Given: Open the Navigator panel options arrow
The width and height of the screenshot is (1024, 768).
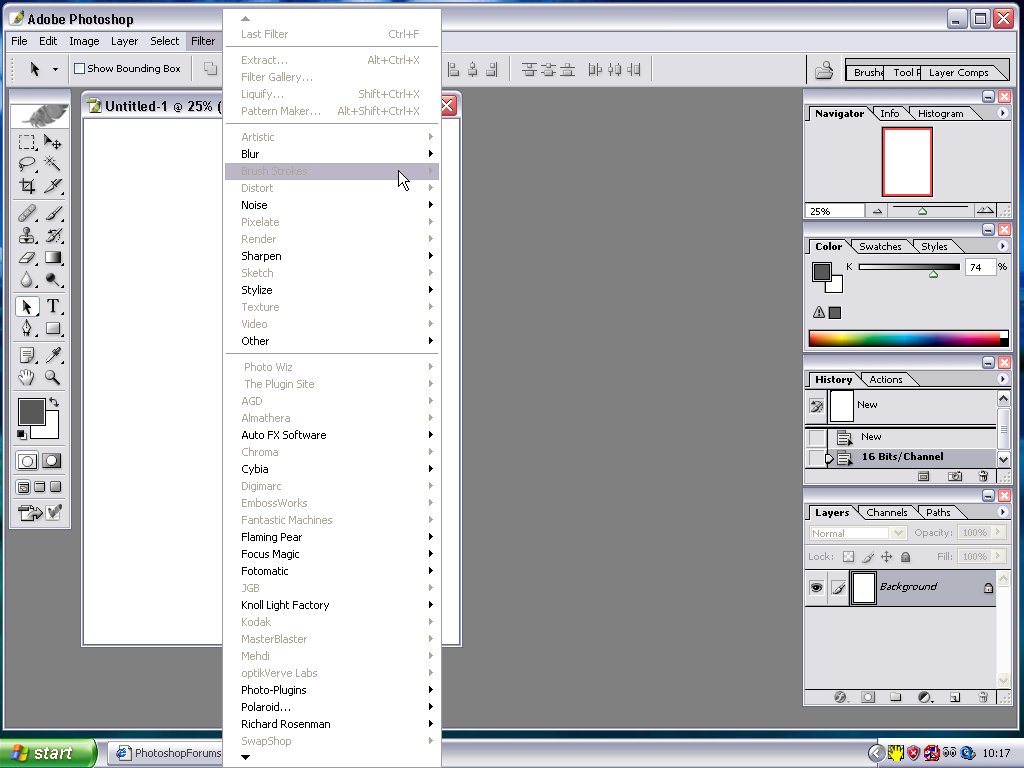Looking at the screenshot, I should (x=1003, y=113).
